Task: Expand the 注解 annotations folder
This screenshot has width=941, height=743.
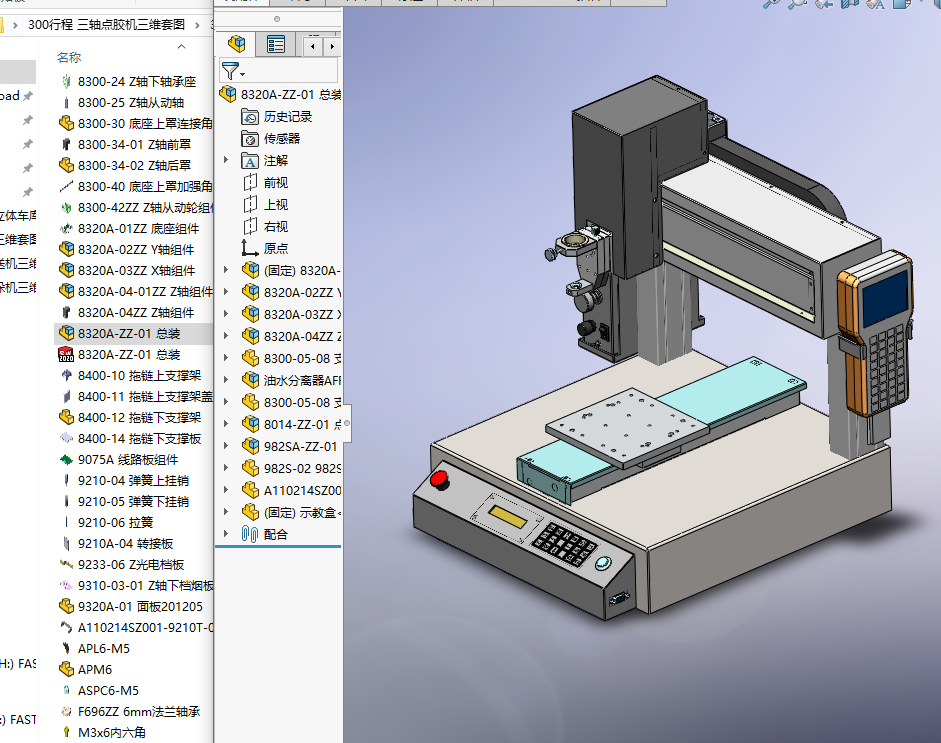Action: (226, 161)
